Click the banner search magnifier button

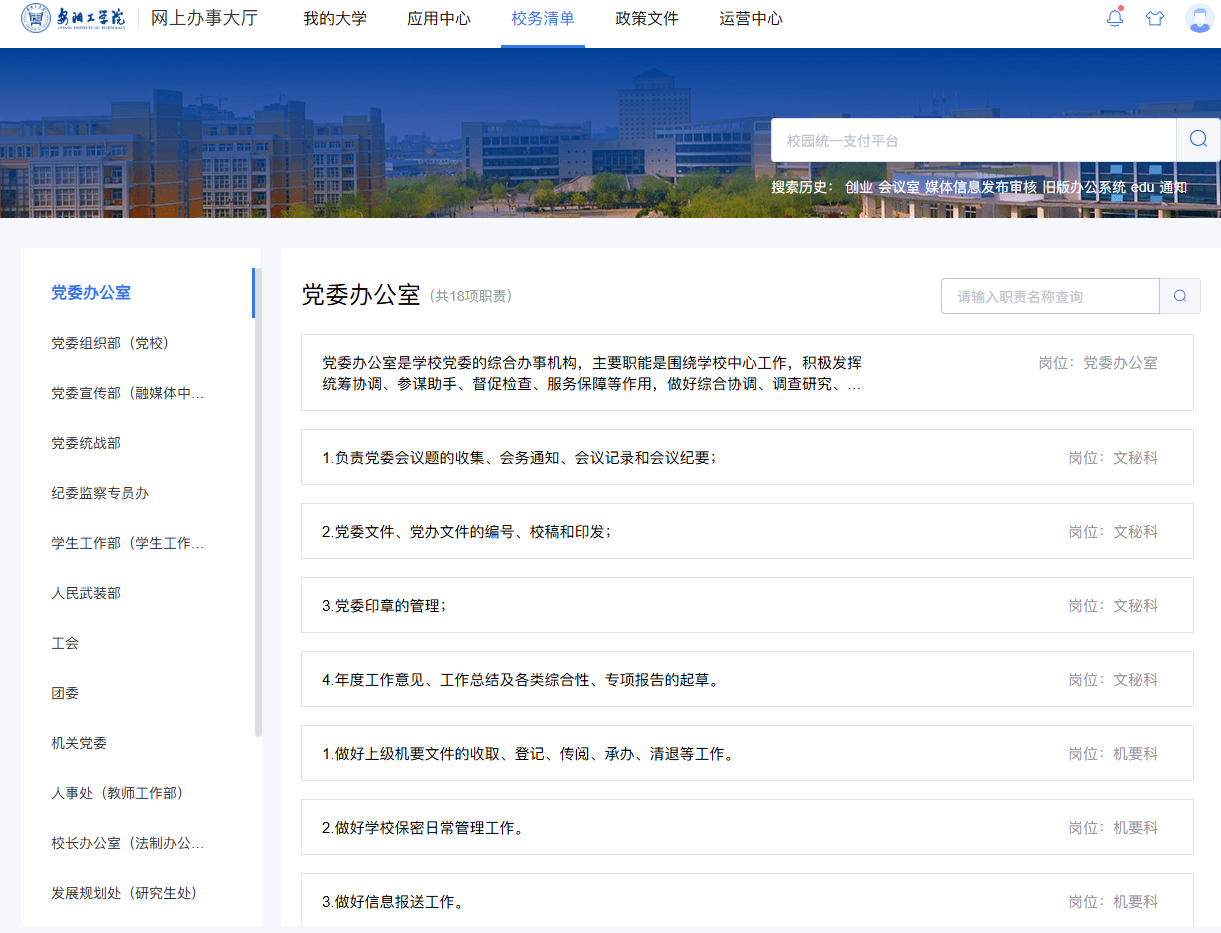[1198, 140]
